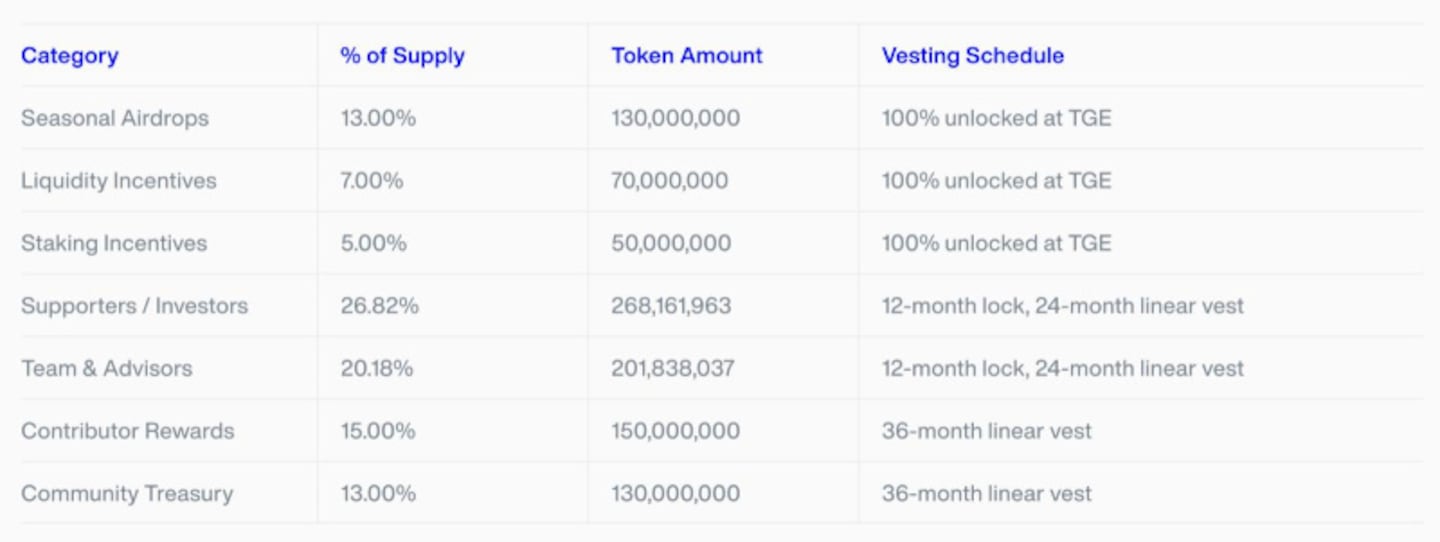Click the Team & Advisors cell
The width and height of the screenshot is (1440, 542).
pyautogui.click(x=106, y=368)
